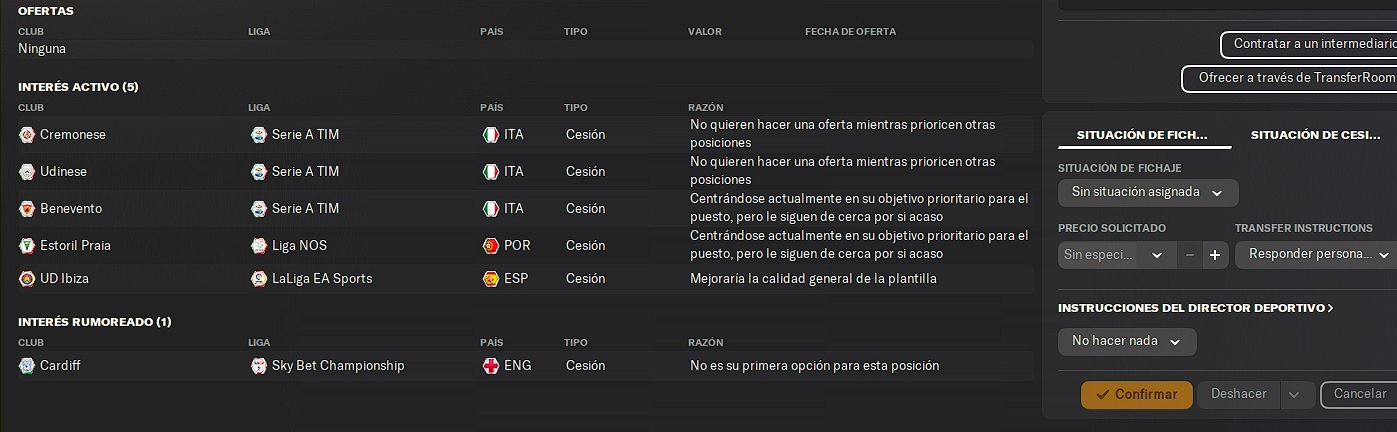The width and height of the screenshot is (1397, 432).
Task: Open the Sin situación asignada dropdown
Action: 1148,192
